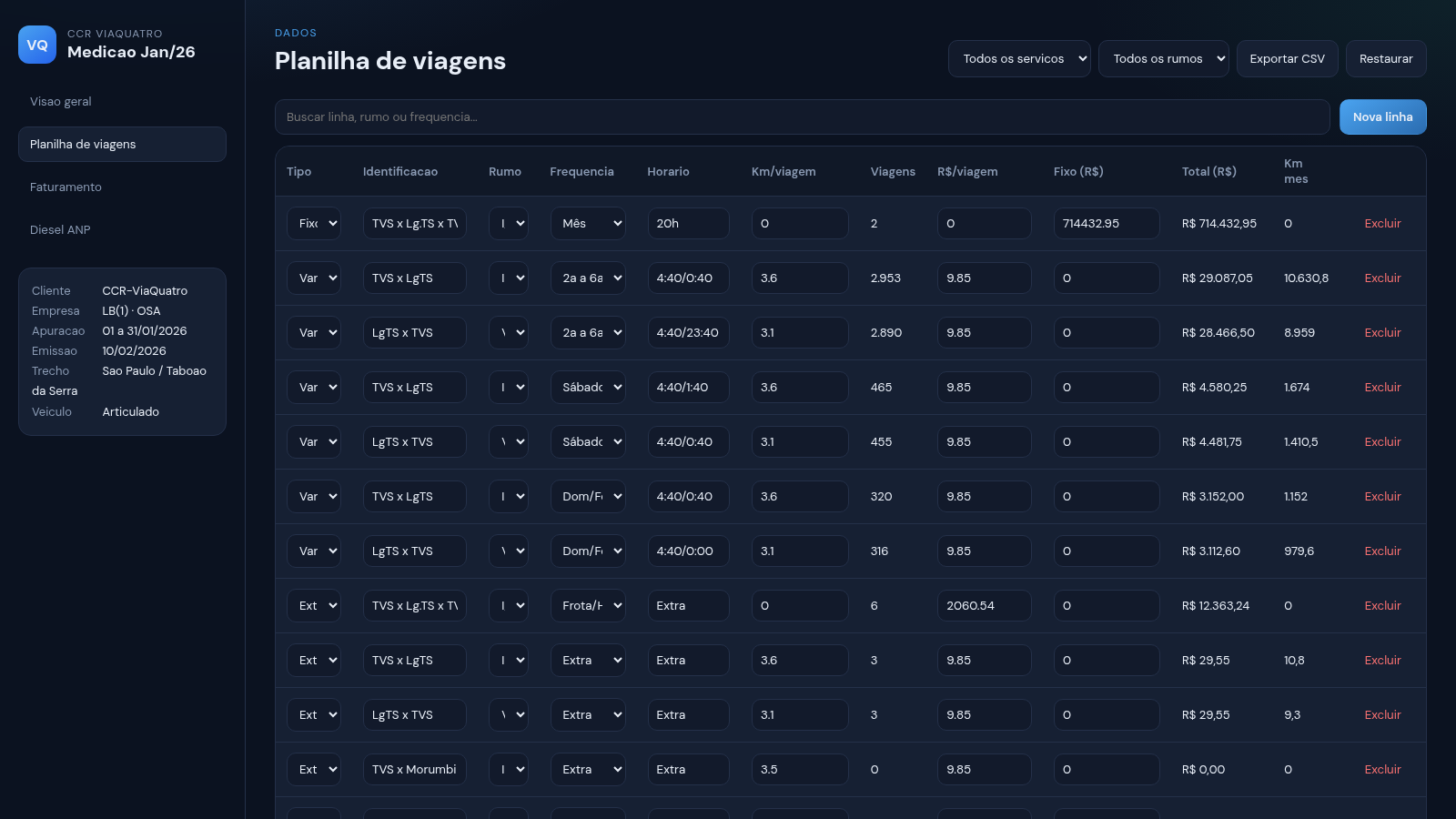Click the Total (R$) column header
1456x819 pixels.
tap(1208, 171)
